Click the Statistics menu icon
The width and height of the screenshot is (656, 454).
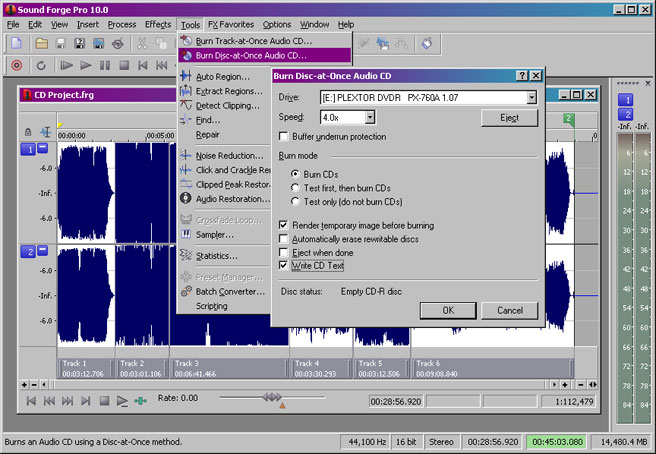point(186,255)
